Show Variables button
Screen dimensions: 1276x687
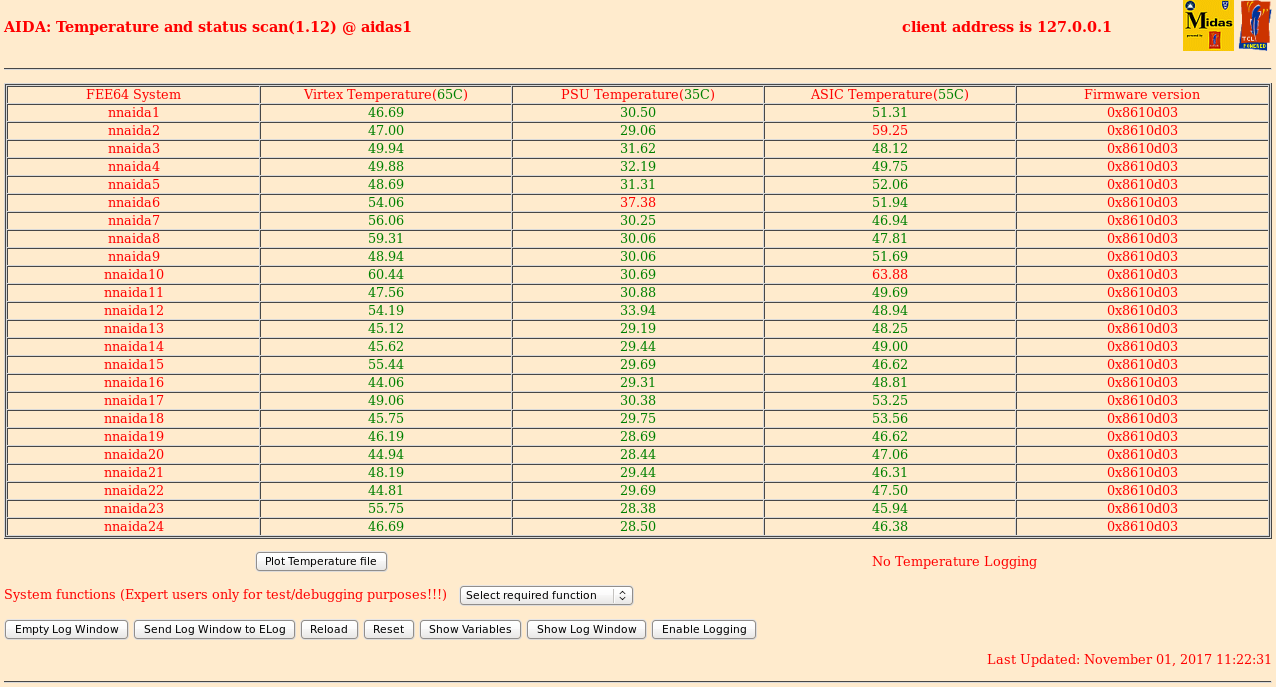pos(470,630)
